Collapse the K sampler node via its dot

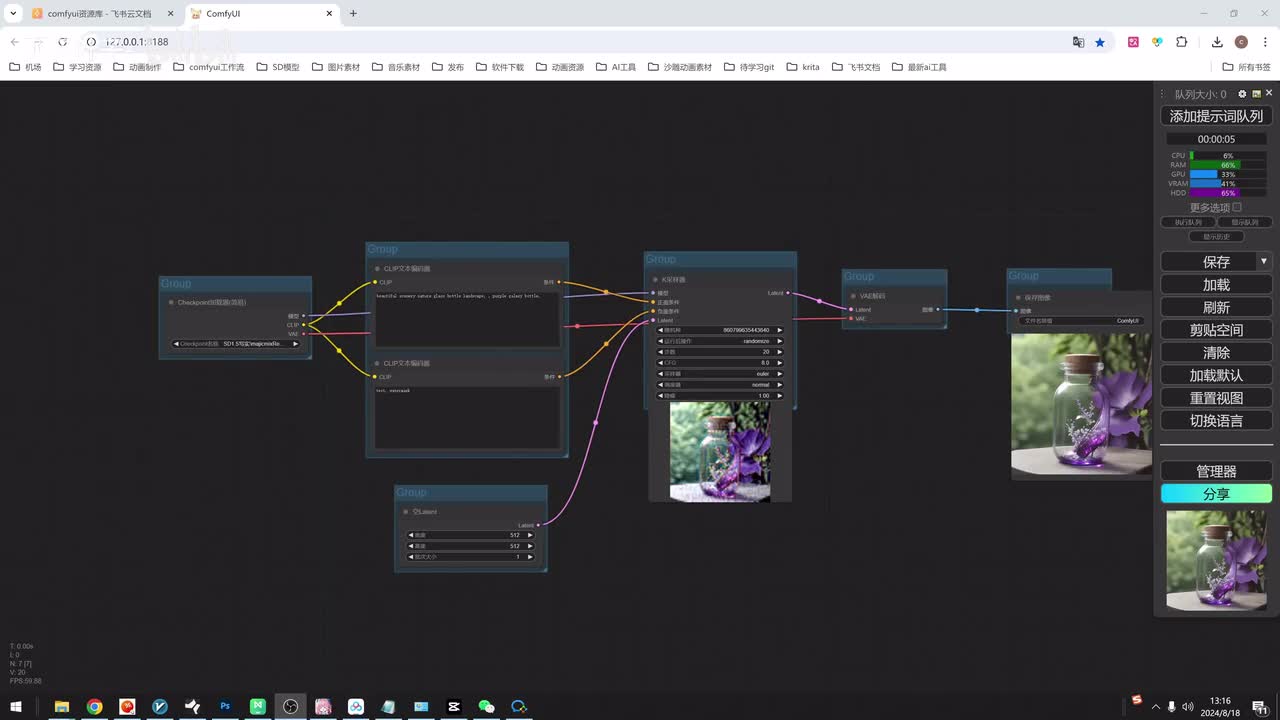click(655, 280)
